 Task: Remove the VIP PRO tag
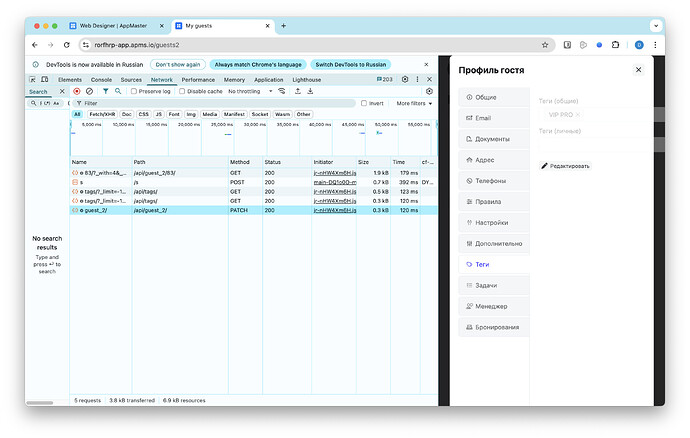click(578, 114)
